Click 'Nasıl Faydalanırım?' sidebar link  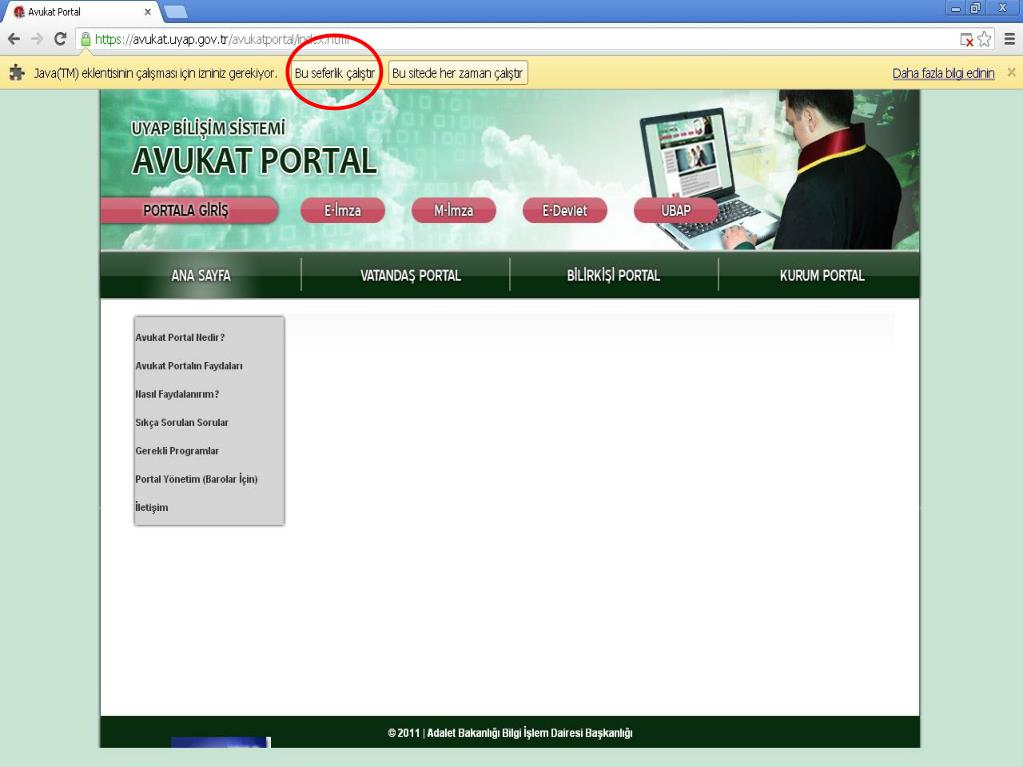point(177,394)
